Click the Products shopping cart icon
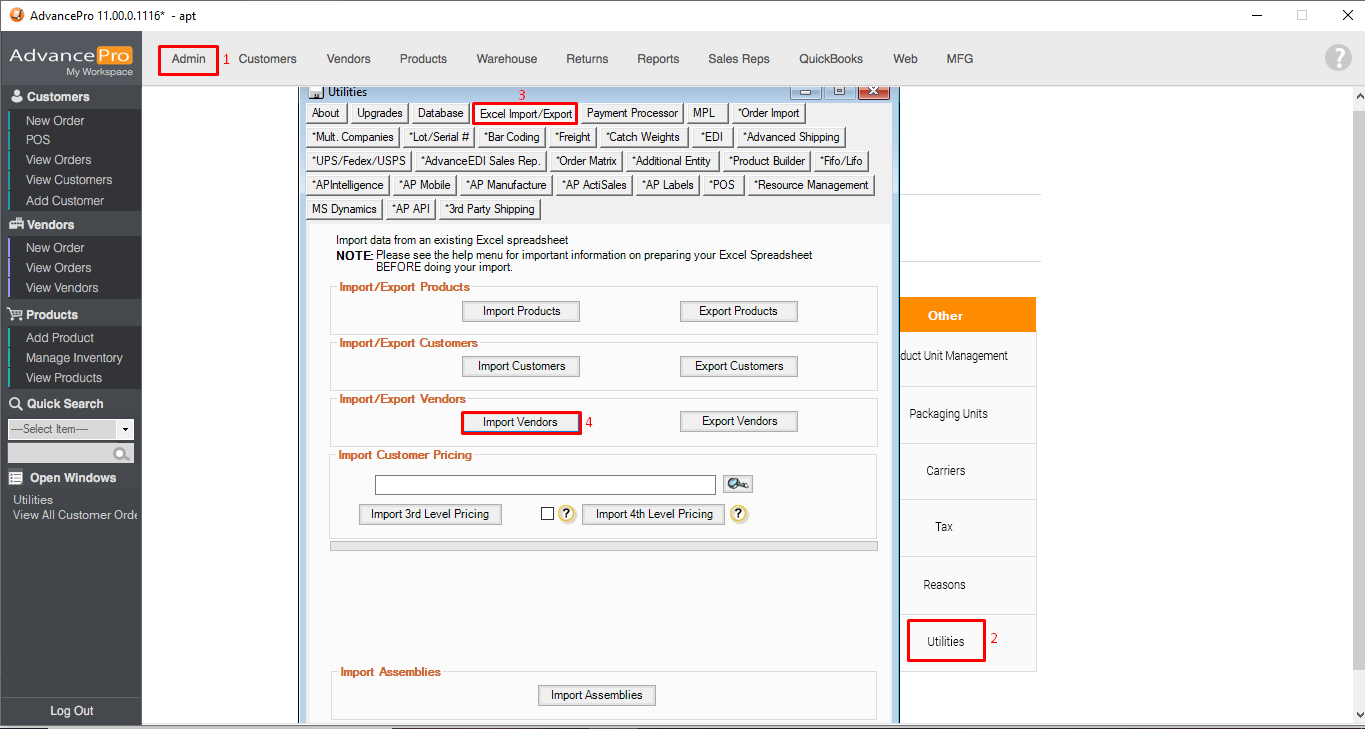1365x729 pixels. click(16, 315)
